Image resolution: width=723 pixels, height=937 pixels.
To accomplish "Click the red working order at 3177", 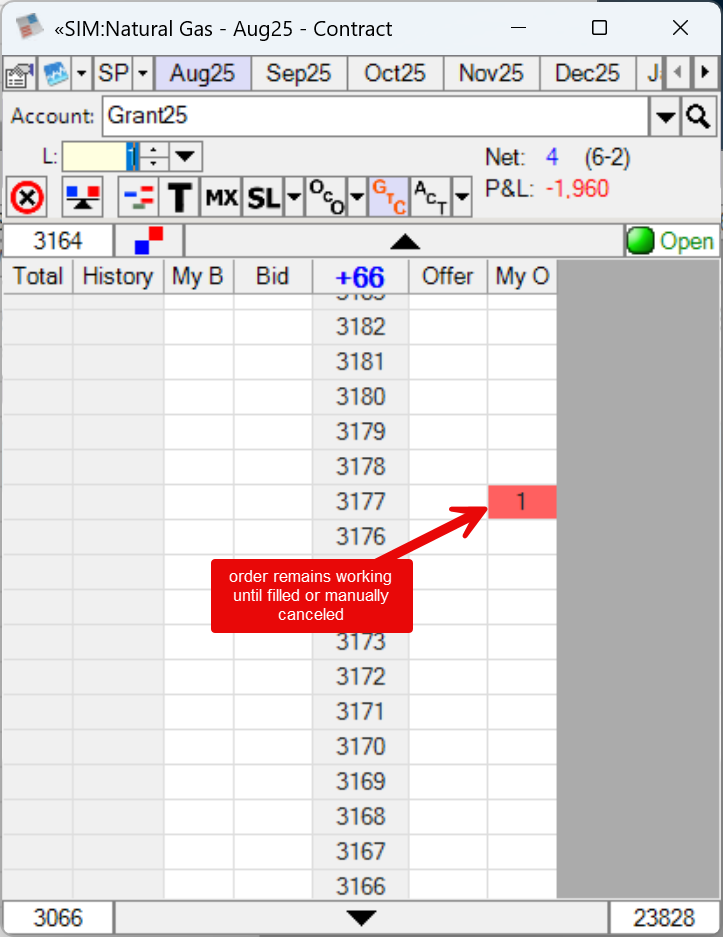I will click(521, 502).
